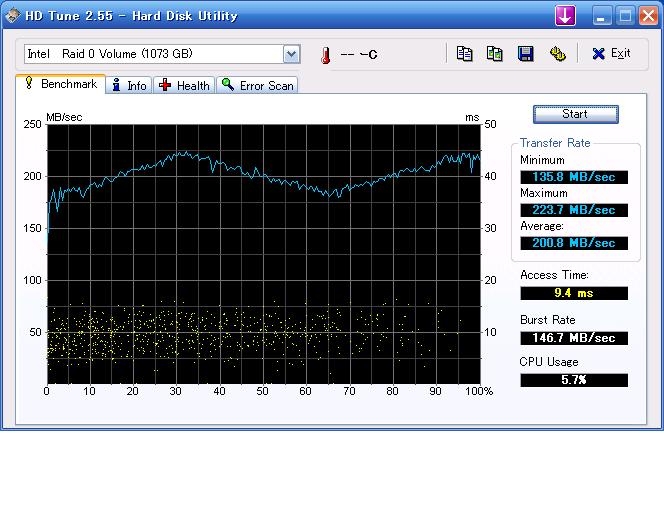Click the ms axis label
The height and width of the screenshot is (512, 664).
coord(472,118)
